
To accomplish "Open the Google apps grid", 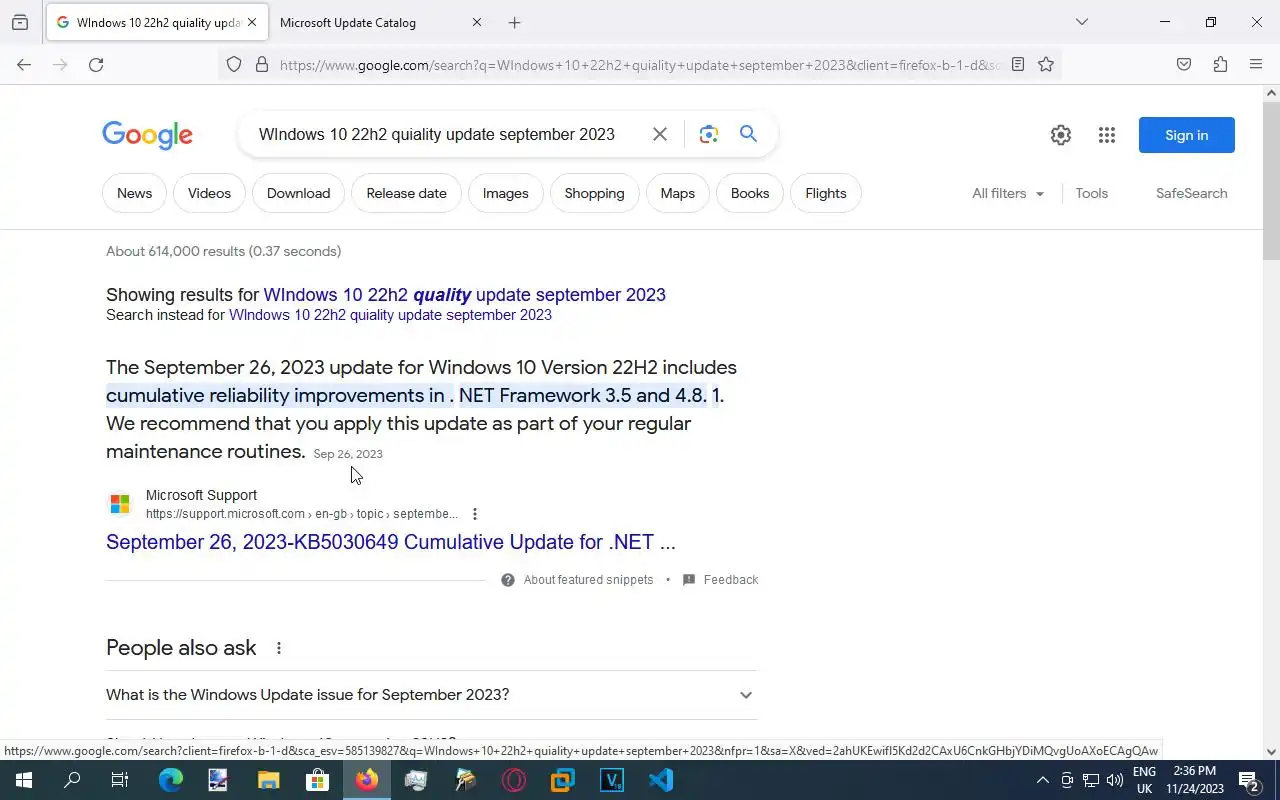I will (1107, 135).
